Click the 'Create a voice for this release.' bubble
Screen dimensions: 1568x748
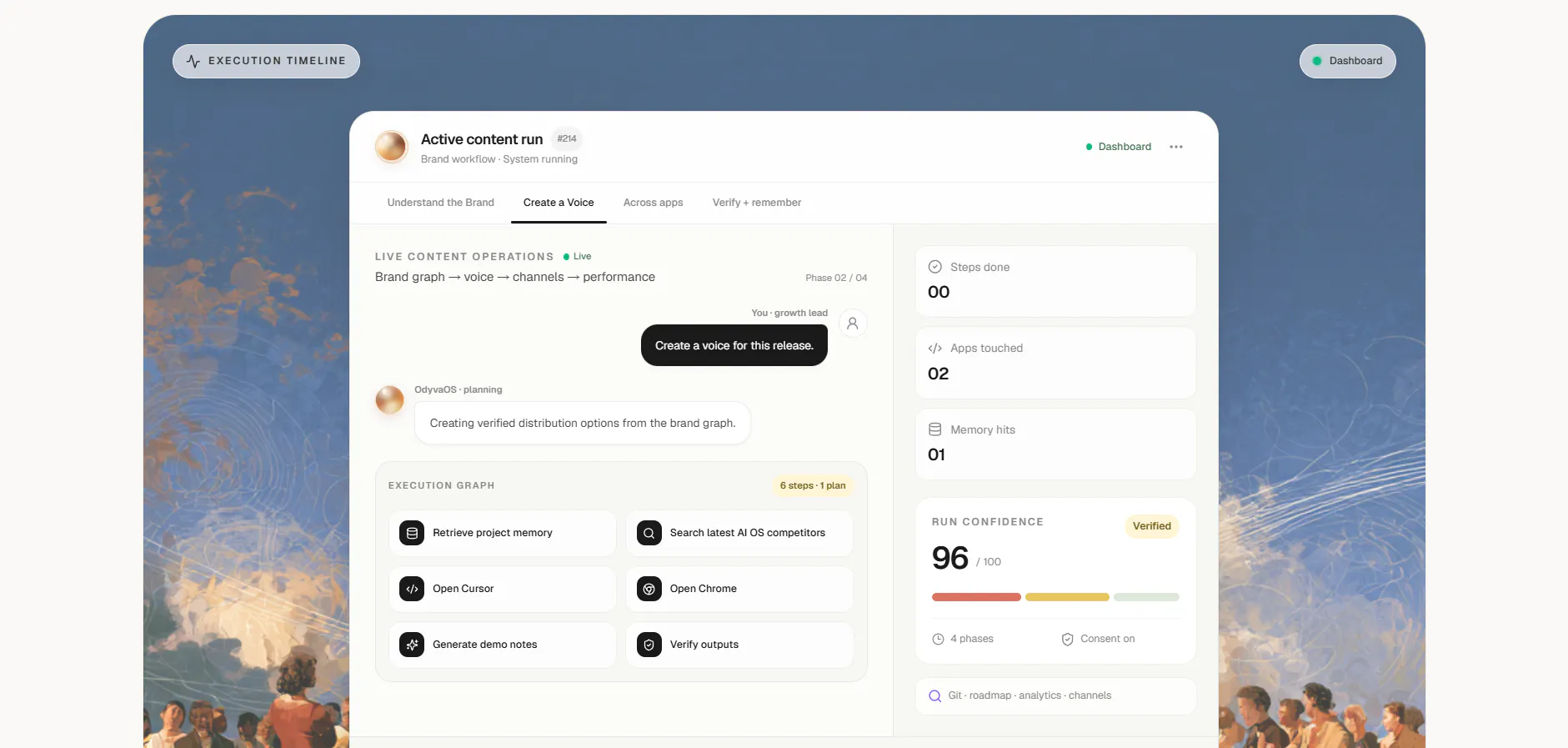[734, 345]
